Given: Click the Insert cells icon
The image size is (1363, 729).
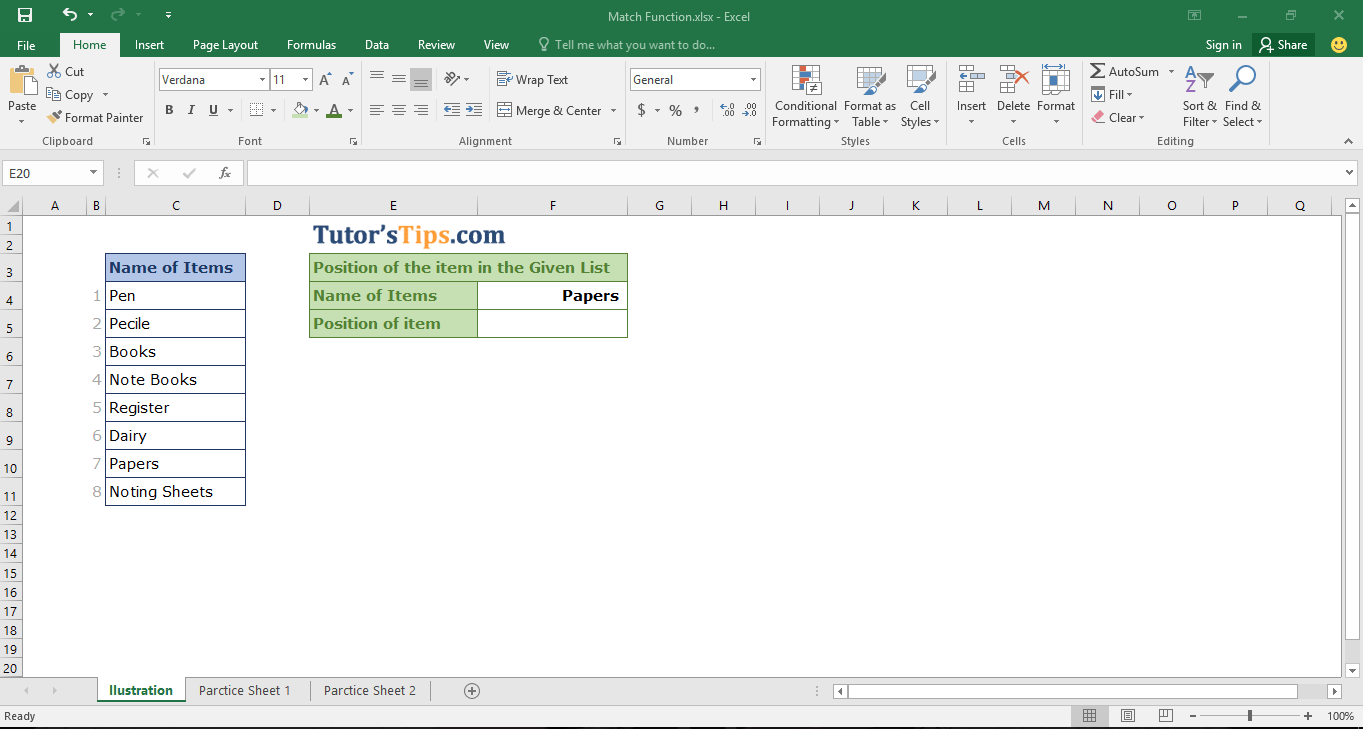Looking at the screenshot, I should (971, 80).
